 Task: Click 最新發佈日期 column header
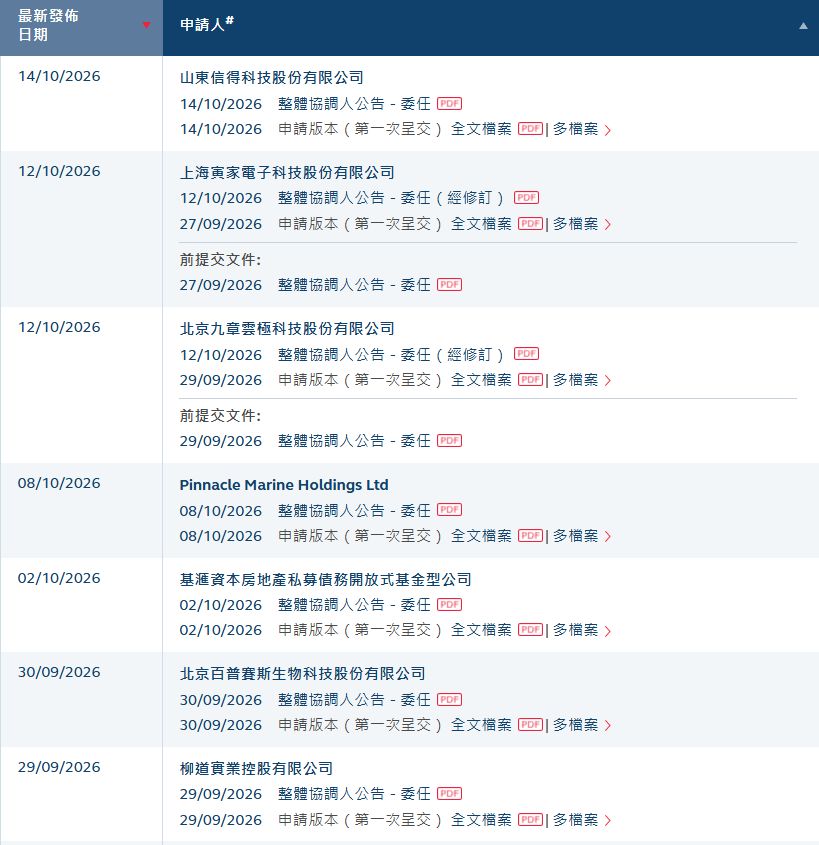coord(81,27)
